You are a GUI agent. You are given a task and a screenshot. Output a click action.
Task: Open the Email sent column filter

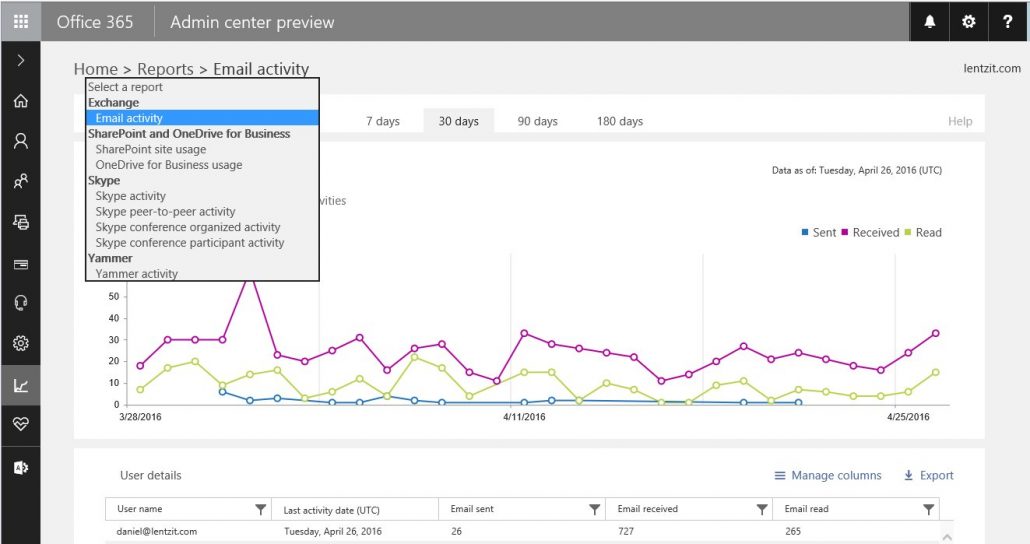click(x=595, y=510)
